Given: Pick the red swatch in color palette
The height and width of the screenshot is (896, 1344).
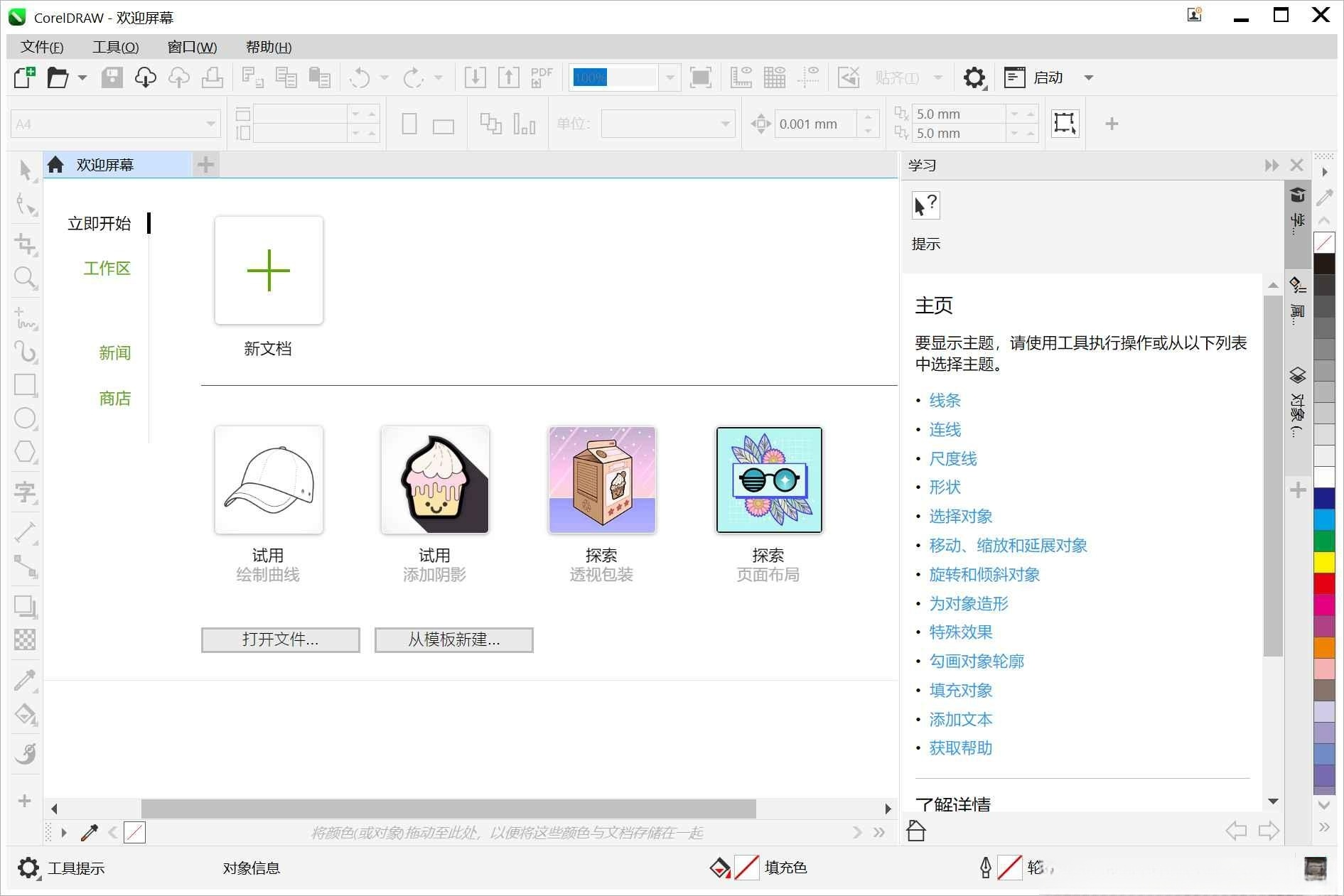Looking at the screenshot, I should [1324, 584].
